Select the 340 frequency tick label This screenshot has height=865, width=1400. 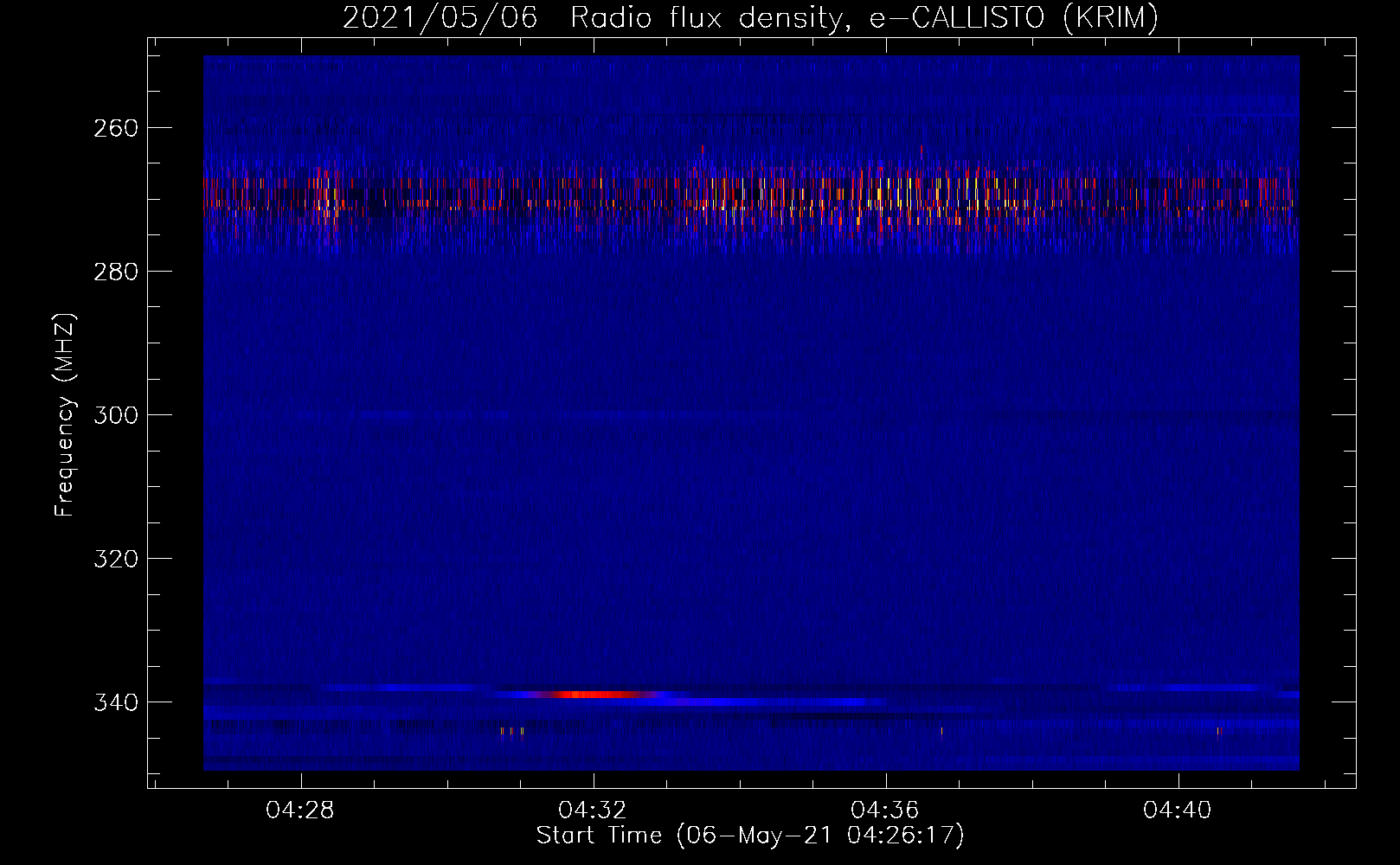[x=116, y=702]
